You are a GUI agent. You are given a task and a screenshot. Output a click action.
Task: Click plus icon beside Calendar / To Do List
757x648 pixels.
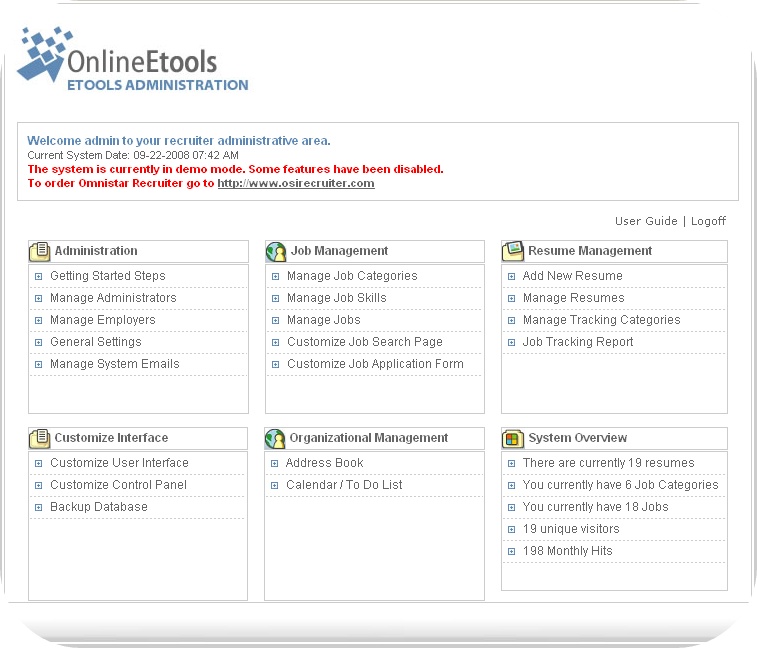274,486
